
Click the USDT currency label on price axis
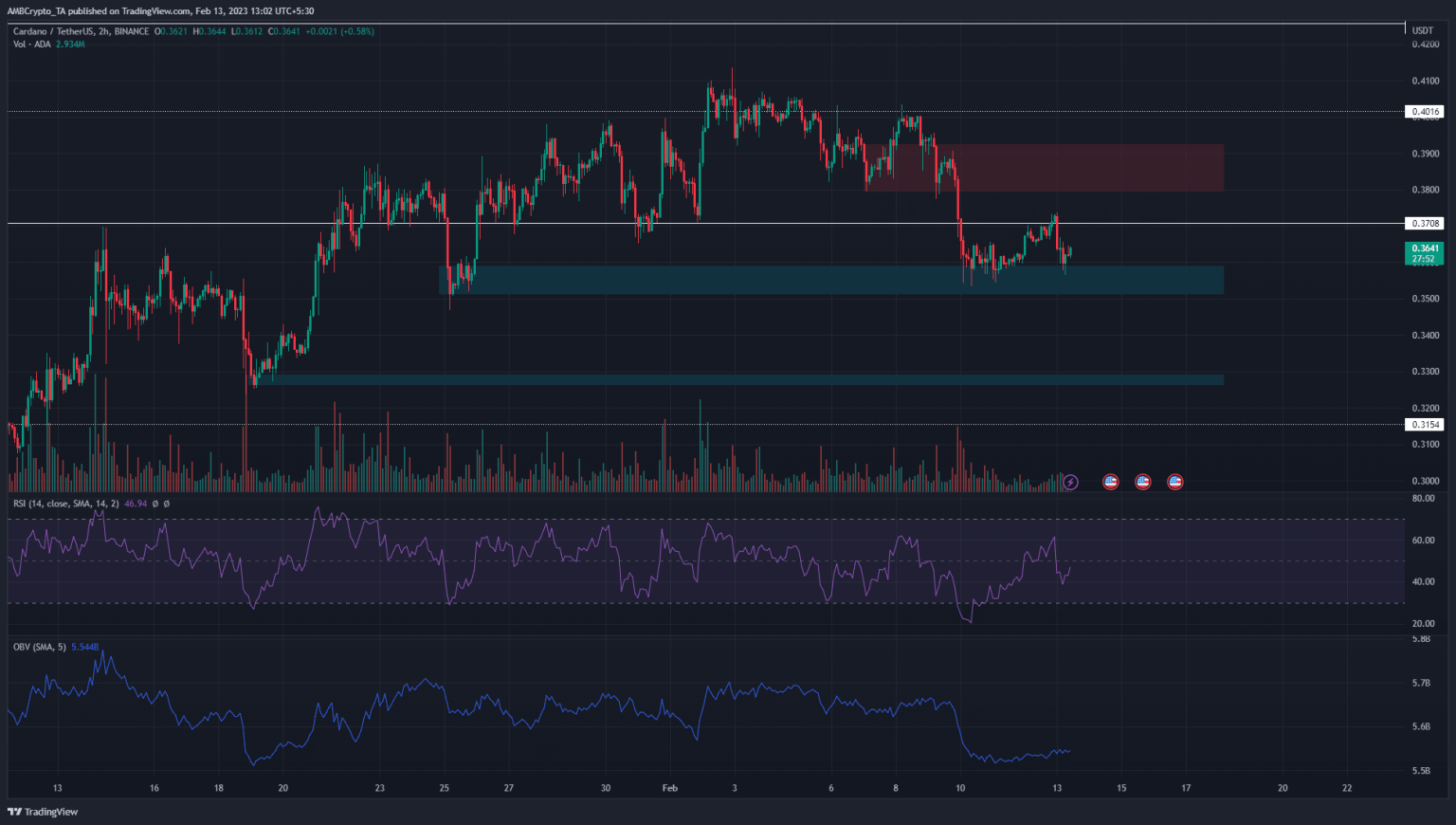click(1423, 30)
